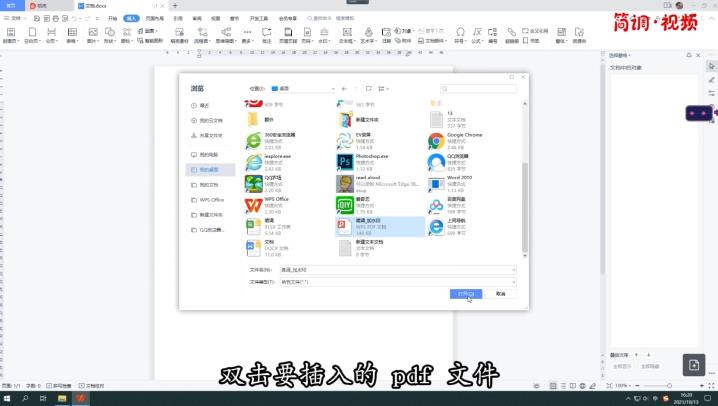Select the EV录屏 shortcut file
The height and width of the screenshot is (406, 718).
coord(345,140)
